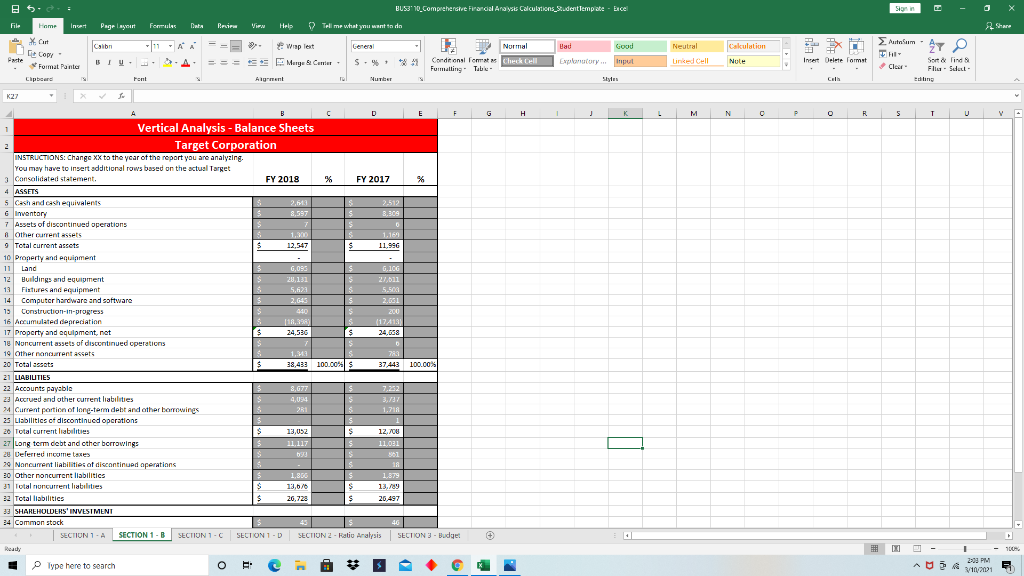
Task: Adjust the zoom slider in status bar
Action: [965, 549]
